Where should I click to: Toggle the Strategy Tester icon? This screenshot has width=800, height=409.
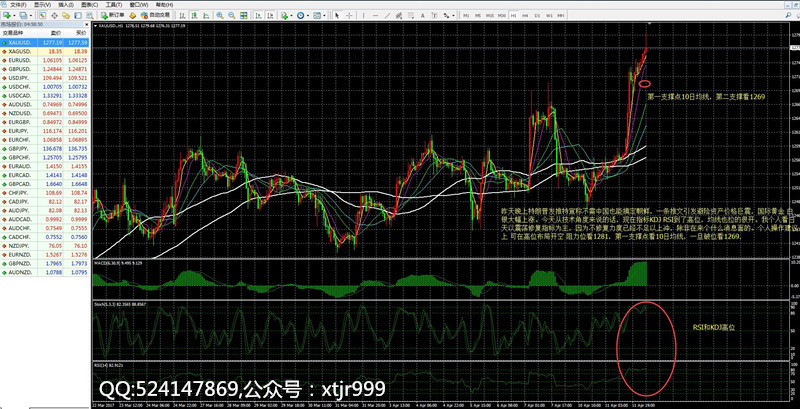click(x=90, y=15)
